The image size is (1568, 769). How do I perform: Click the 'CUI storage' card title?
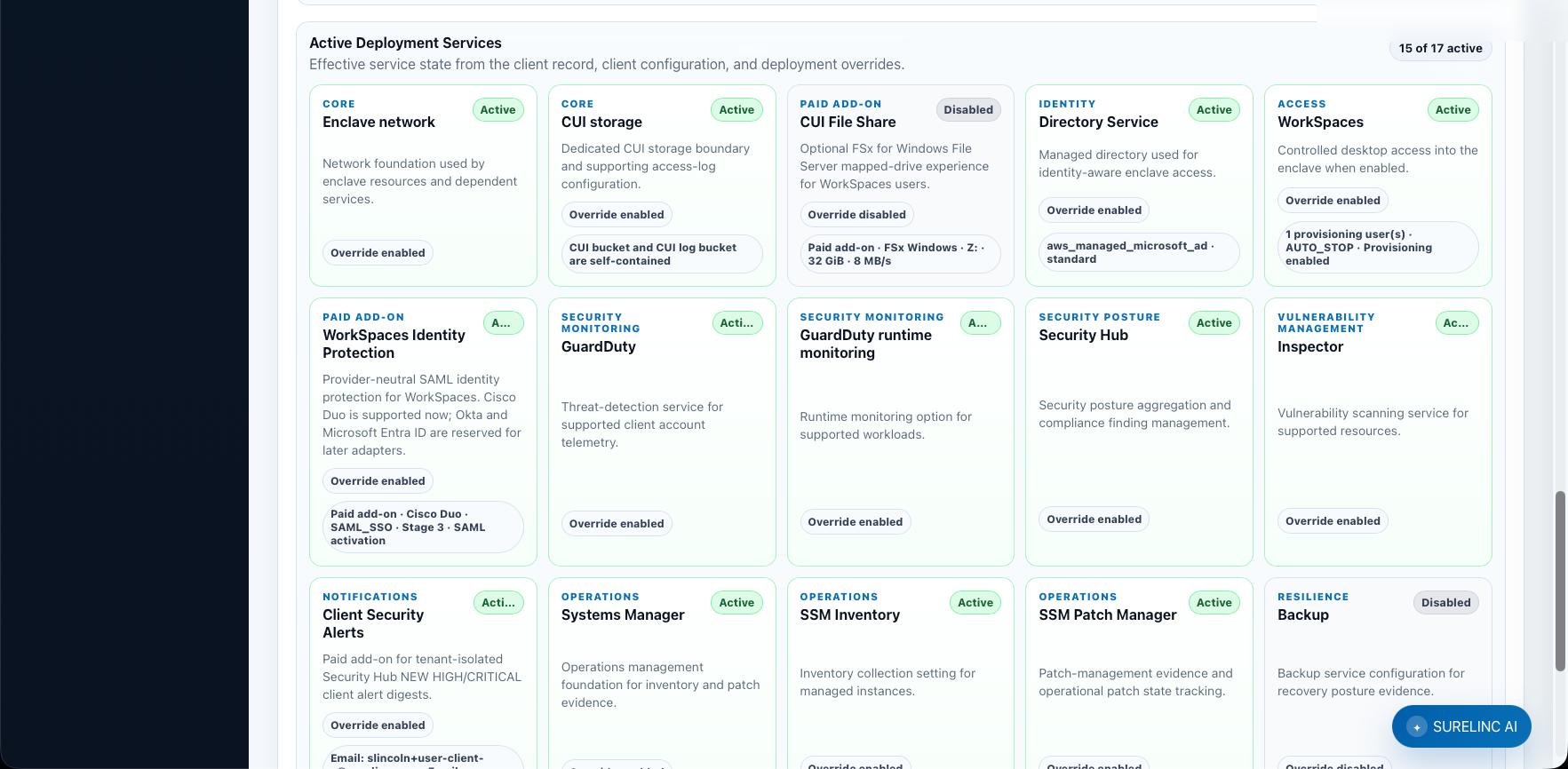point(601,123)
